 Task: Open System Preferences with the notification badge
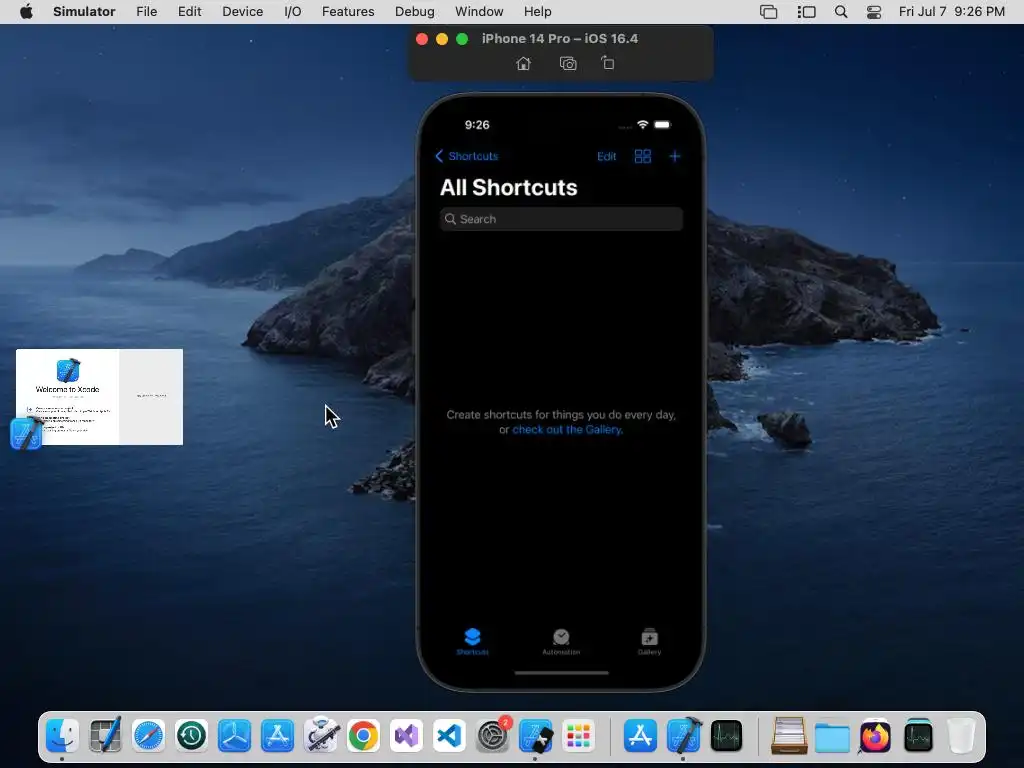point(492,736)
